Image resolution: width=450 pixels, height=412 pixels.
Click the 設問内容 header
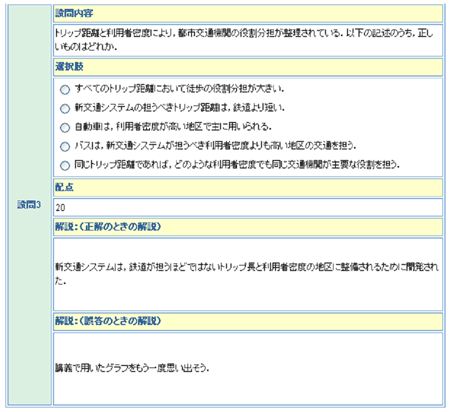pyautogui.click(x=74, y=13)
